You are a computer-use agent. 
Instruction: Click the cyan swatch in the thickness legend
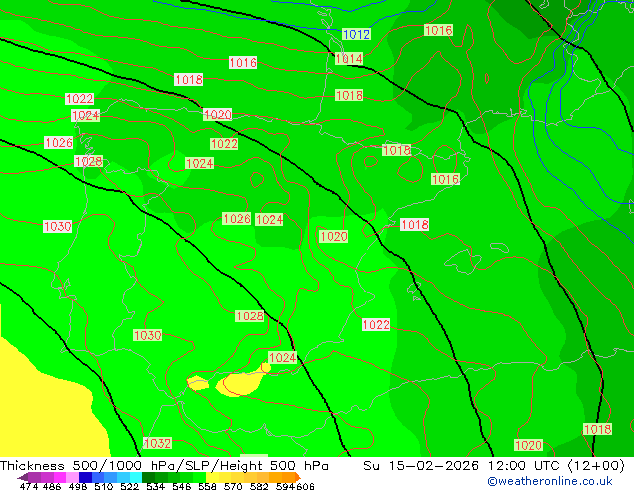tap(136, 477)
